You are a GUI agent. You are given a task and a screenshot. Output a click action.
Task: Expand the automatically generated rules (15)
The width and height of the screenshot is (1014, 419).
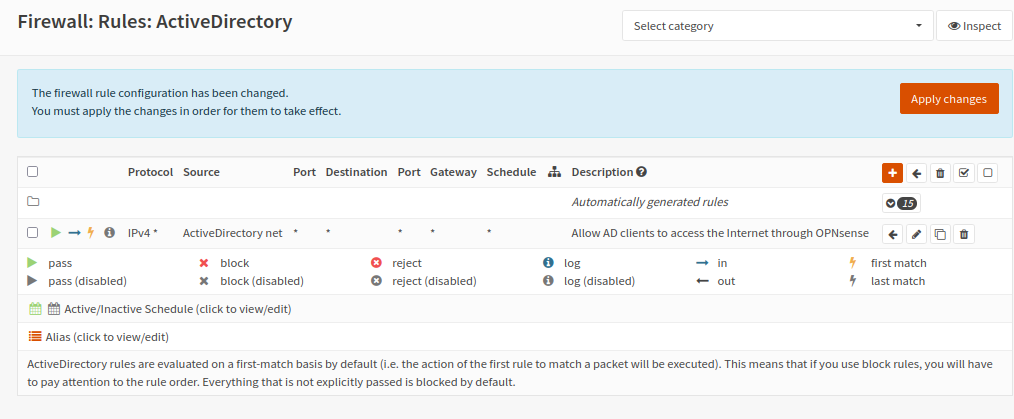point(900,203)
